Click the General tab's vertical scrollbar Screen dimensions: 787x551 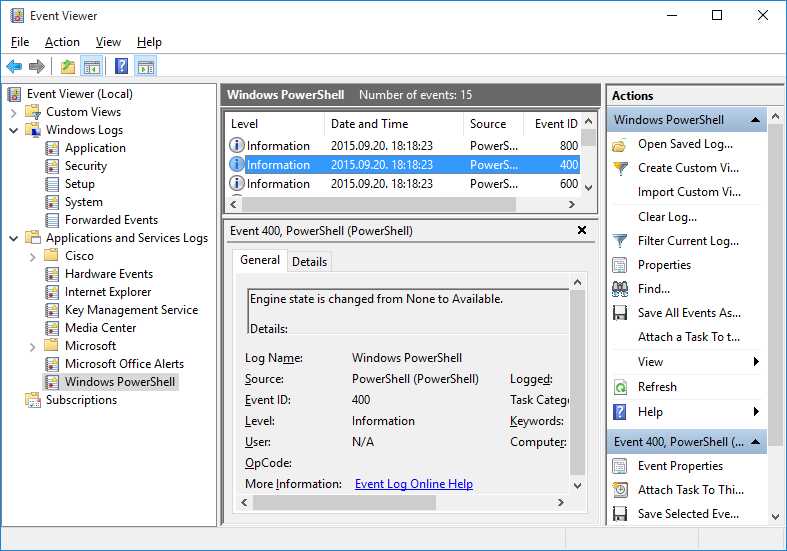(577, 382)
